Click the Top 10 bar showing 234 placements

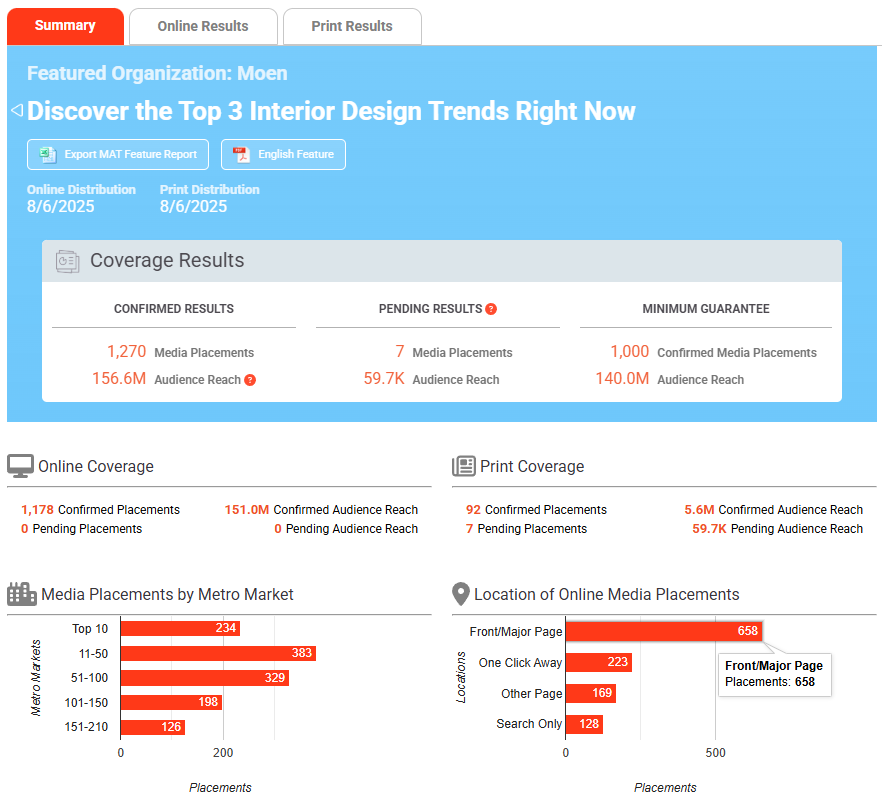180,628
